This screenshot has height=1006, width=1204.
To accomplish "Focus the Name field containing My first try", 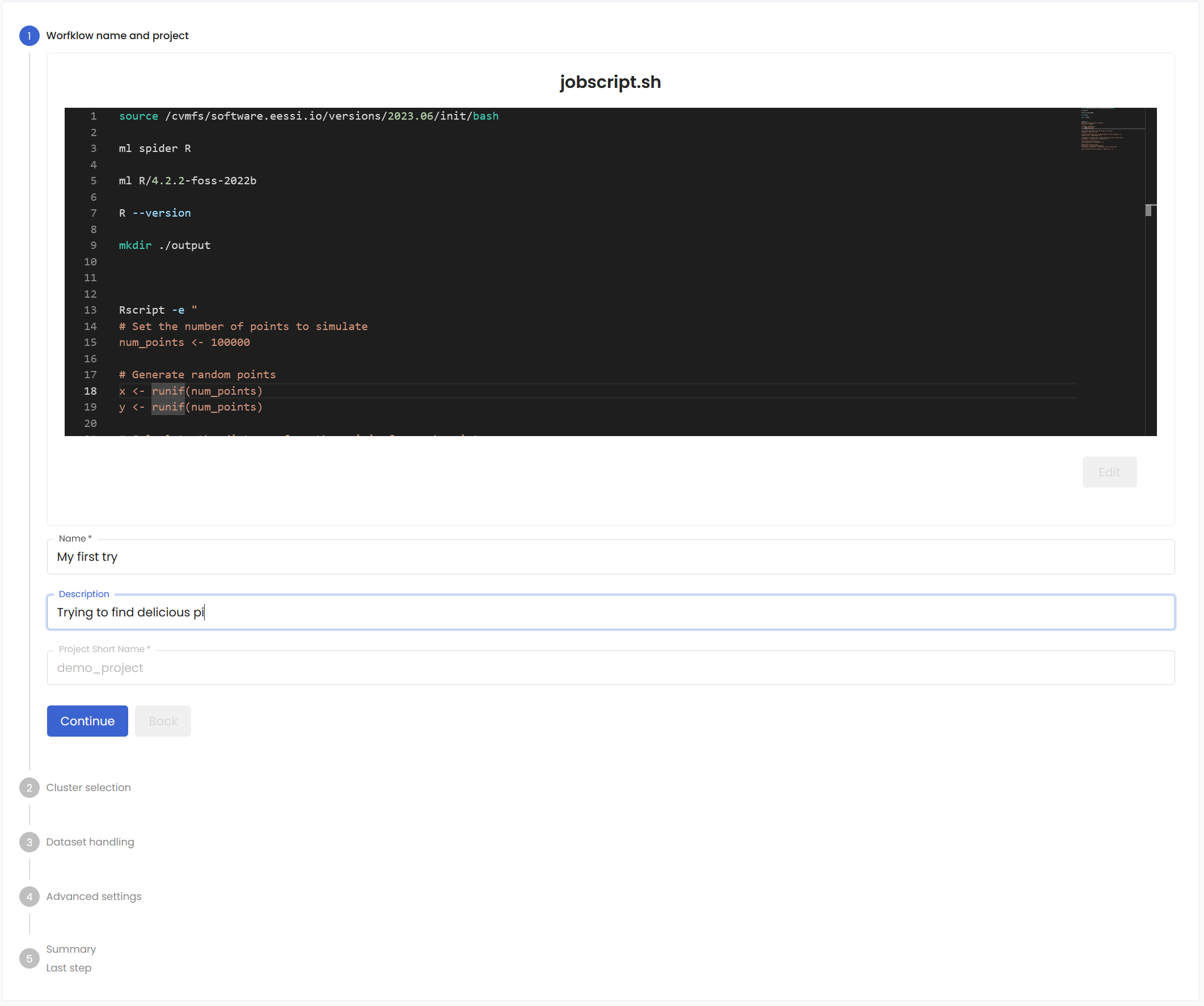I will click(x=610, y=557).
